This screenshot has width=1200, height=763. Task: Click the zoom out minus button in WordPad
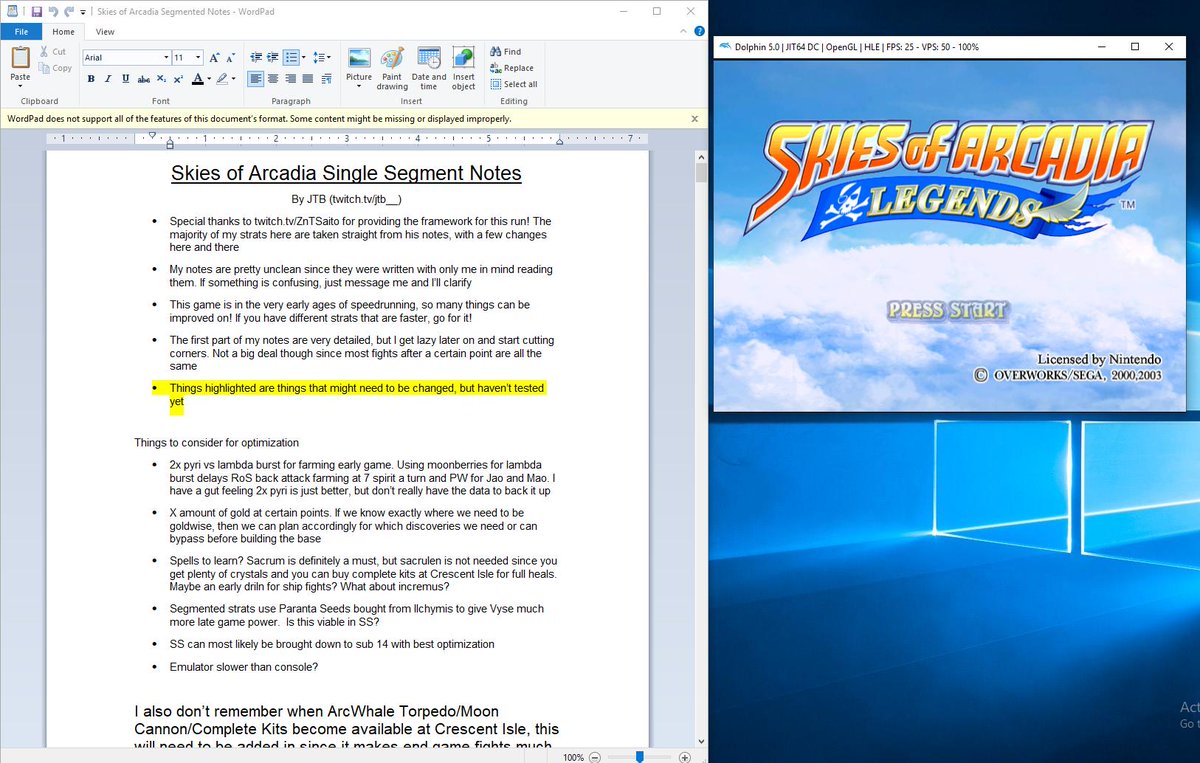pyautogui.click(x=595, y=757)
